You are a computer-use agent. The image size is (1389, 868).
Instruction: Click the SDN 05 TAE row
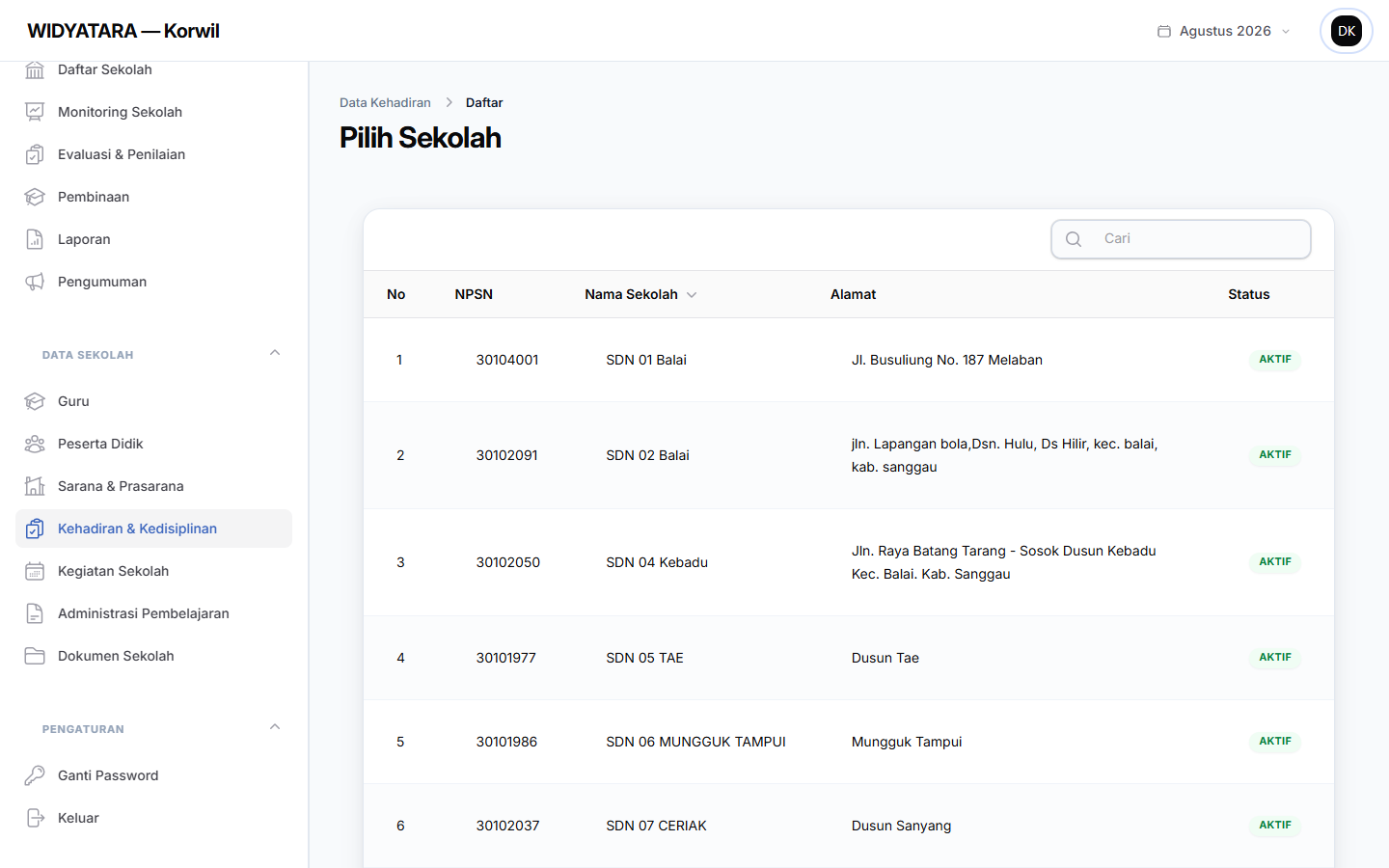(849, 658)
